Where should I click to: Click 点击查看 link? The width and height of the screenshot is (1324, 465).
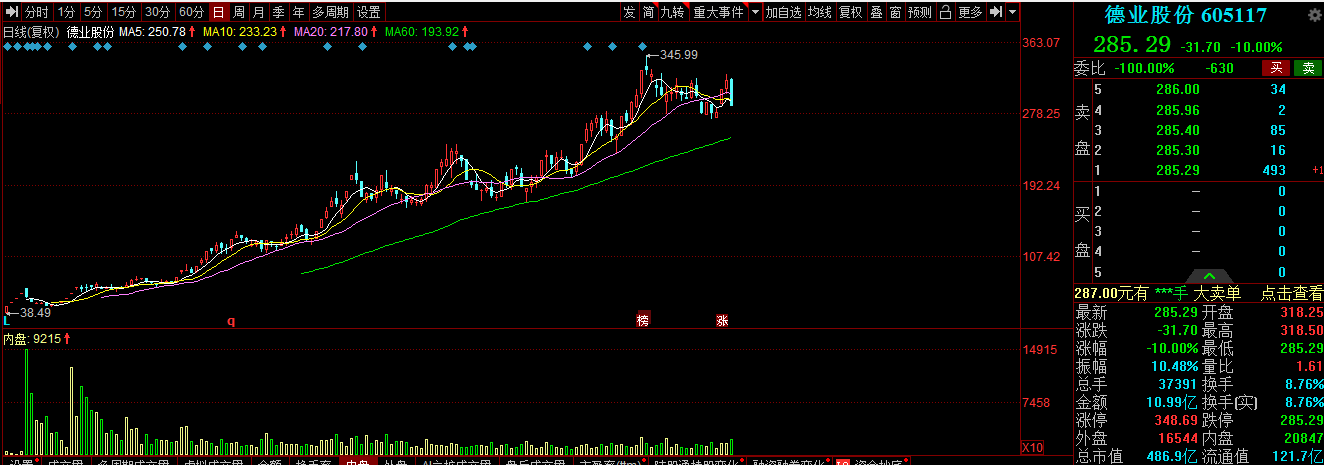coord(1290,293)
